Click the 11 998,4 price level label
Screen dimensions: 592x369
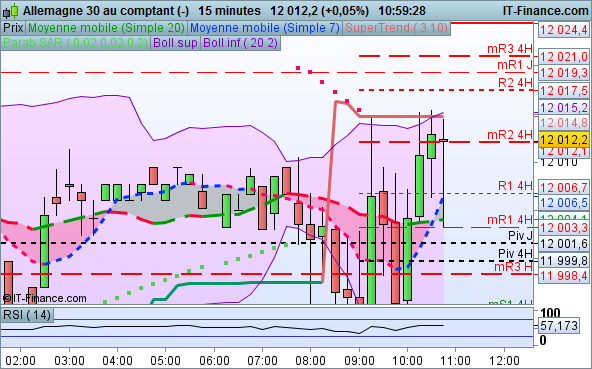[x=564, y=276]
